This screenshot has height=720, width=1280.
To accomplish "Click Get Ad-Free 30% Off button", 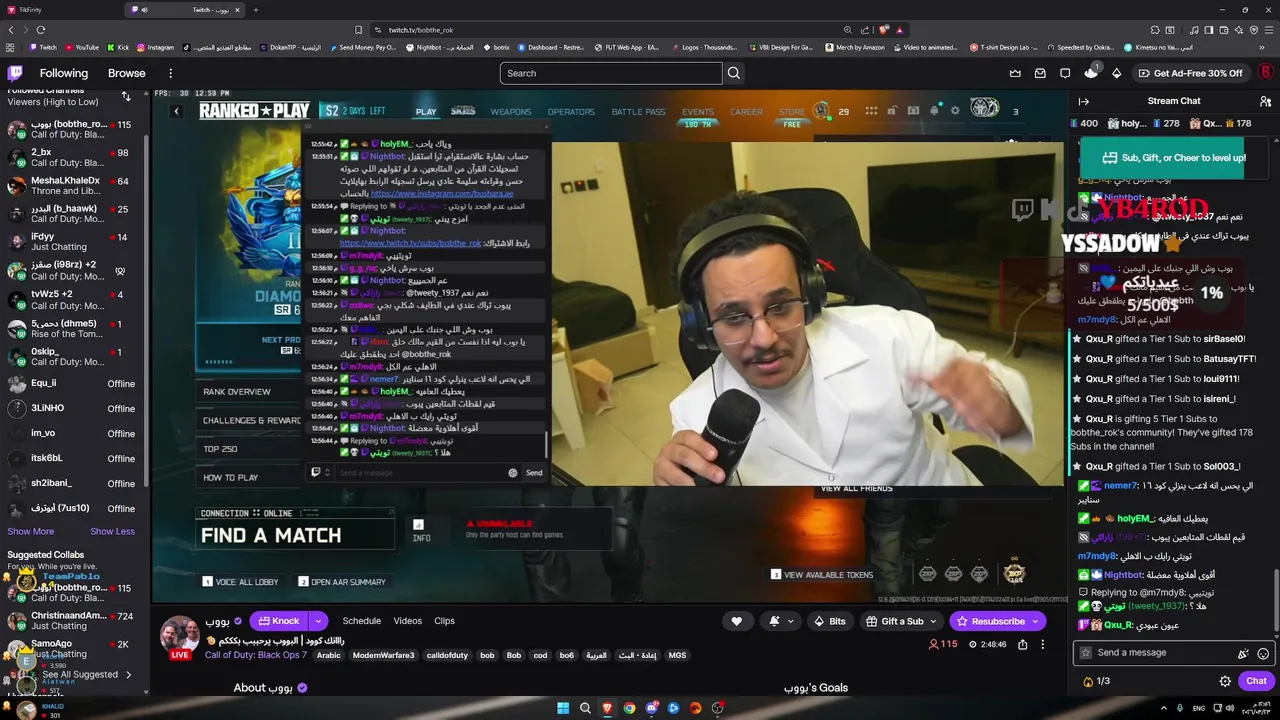I will (x=1191, y=73).
